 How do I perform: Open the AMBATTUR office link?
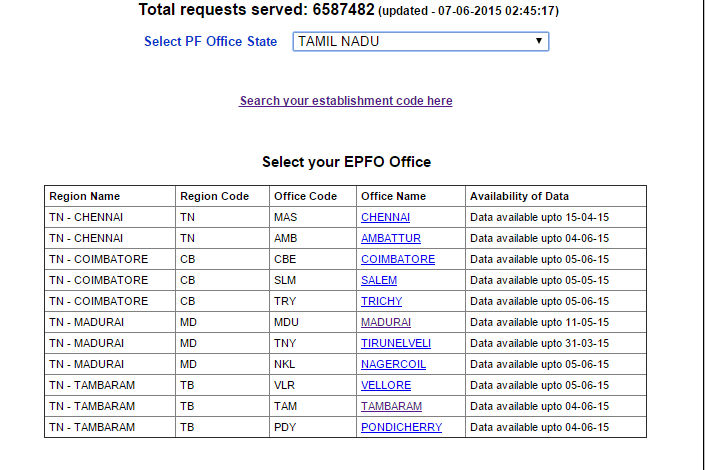391,238
